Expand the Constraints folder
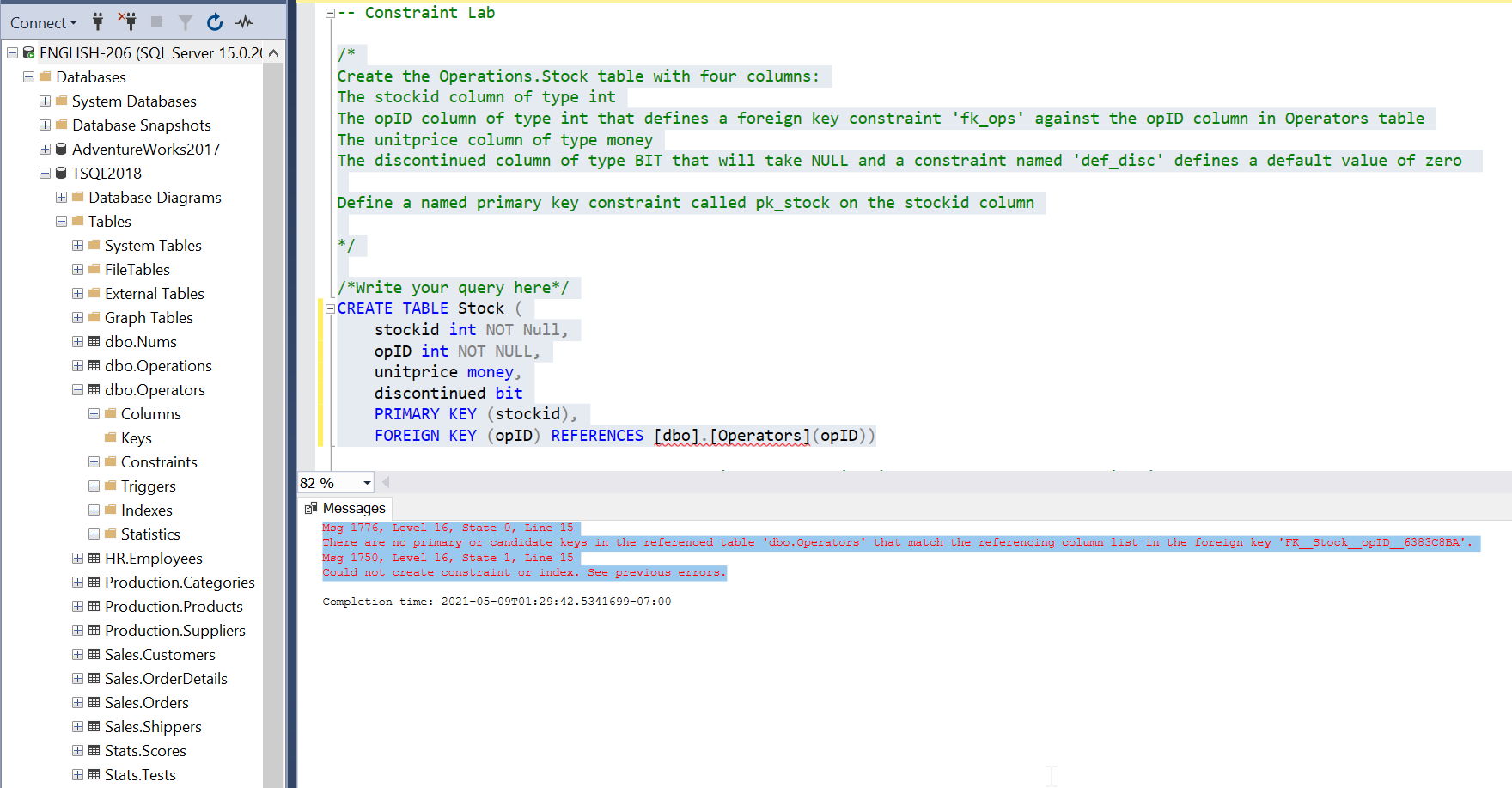 [x=94, y=462]
